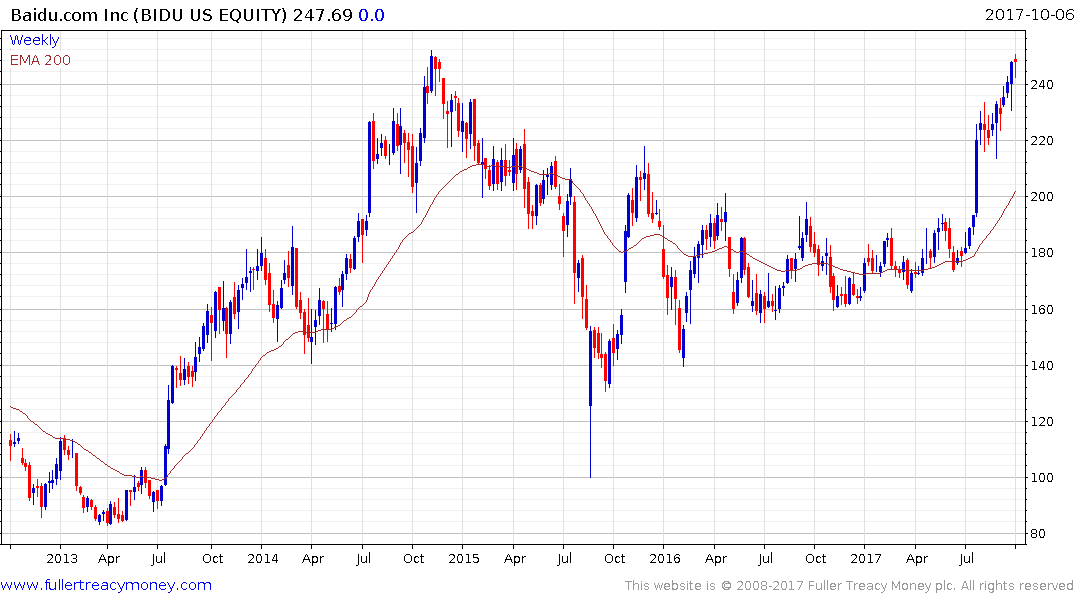Click the 200 price axis label

(1041, 197)
